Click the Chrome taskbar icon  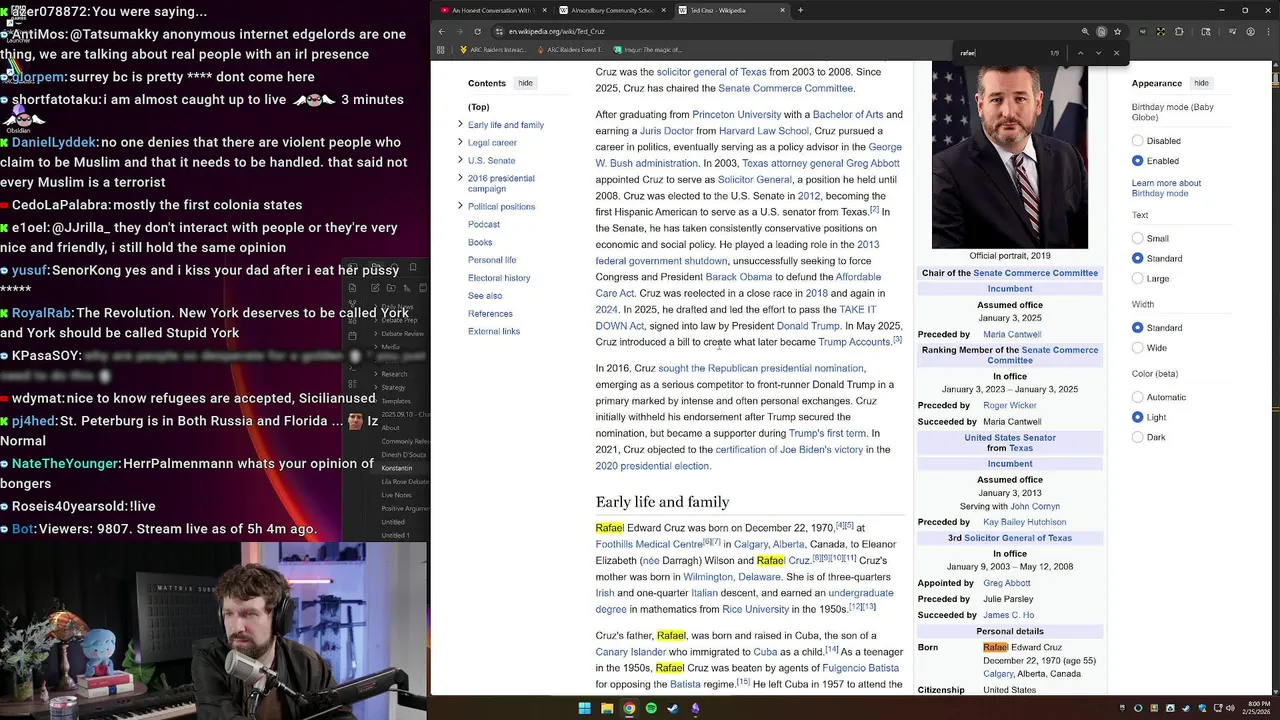[x=628, y=708]
